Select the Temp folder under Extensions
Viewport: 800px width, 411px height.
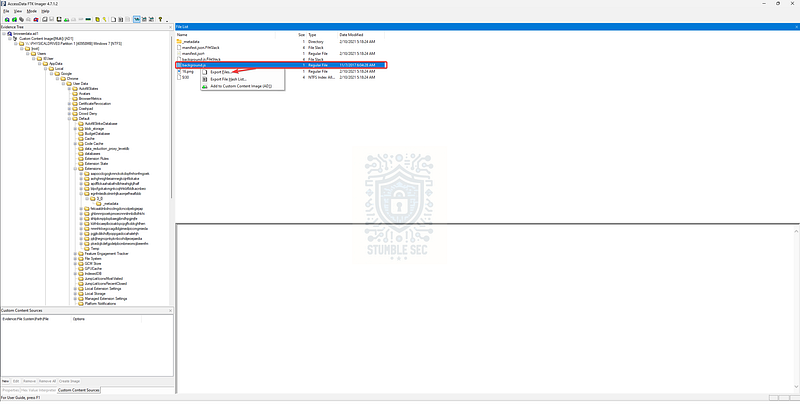click(95, 249)
